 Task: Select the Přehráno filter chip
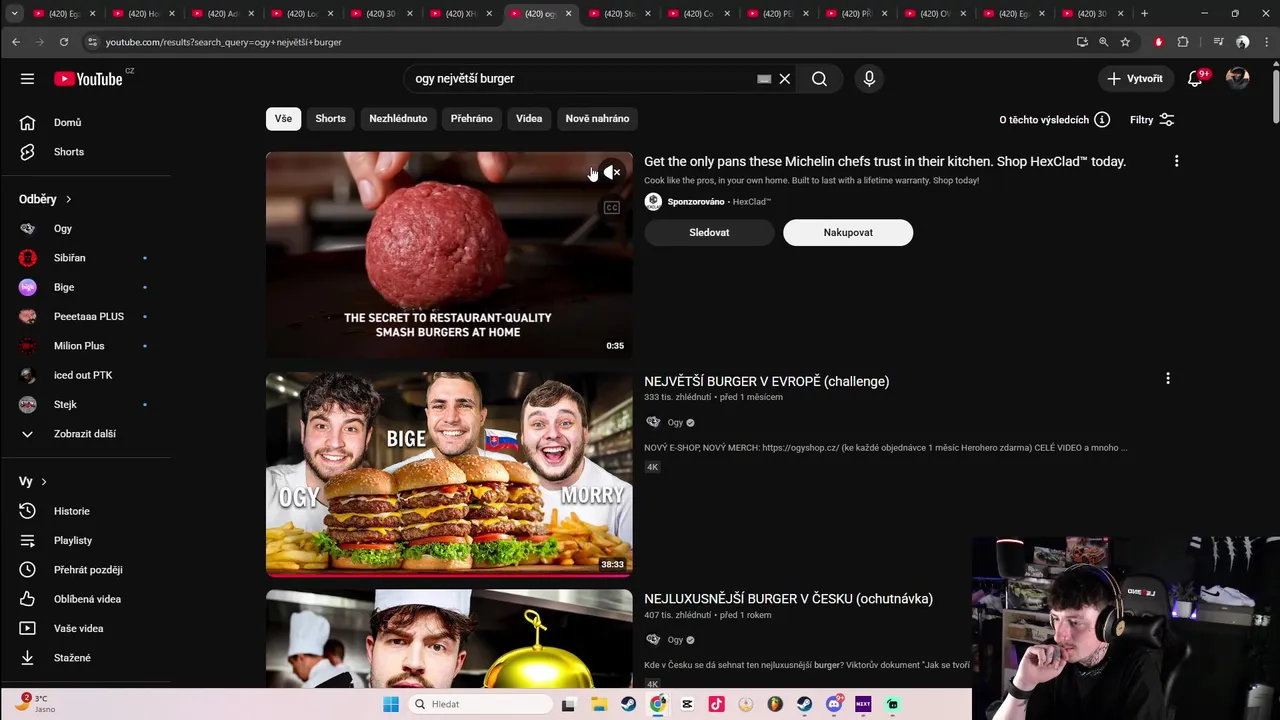click(472, 119)
